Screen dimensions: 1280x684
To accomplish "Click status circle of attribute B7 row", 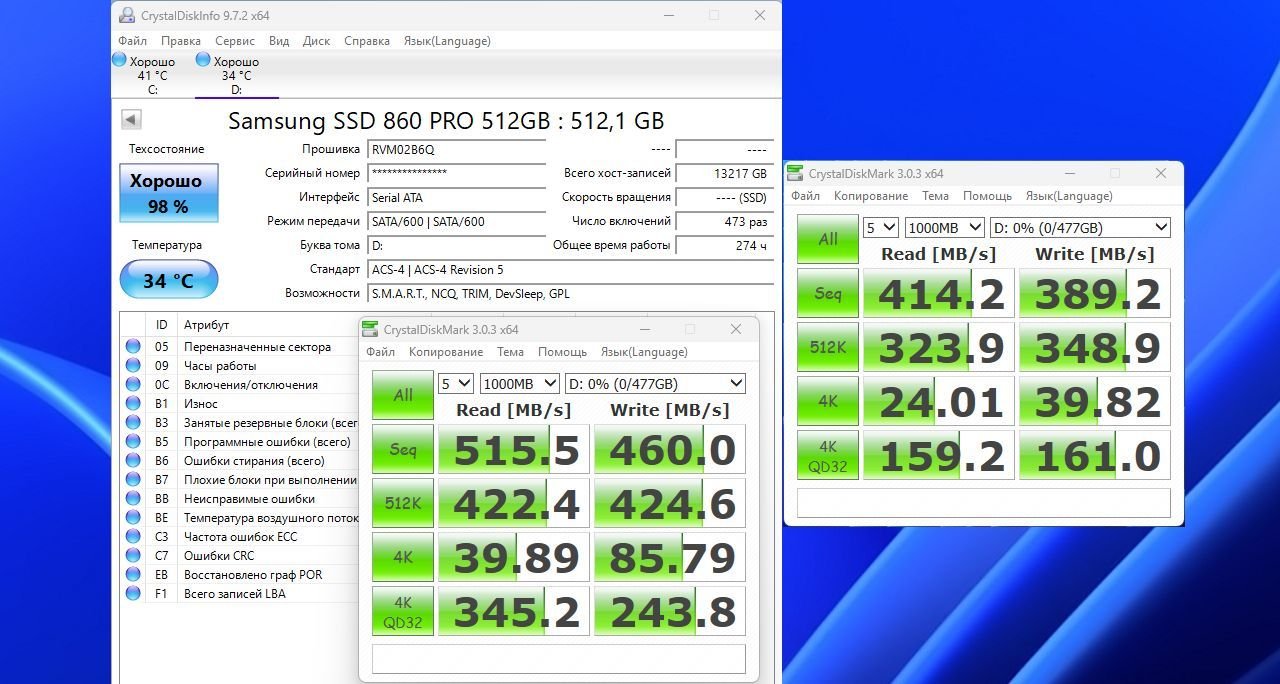I will click(x=133, y=480).
